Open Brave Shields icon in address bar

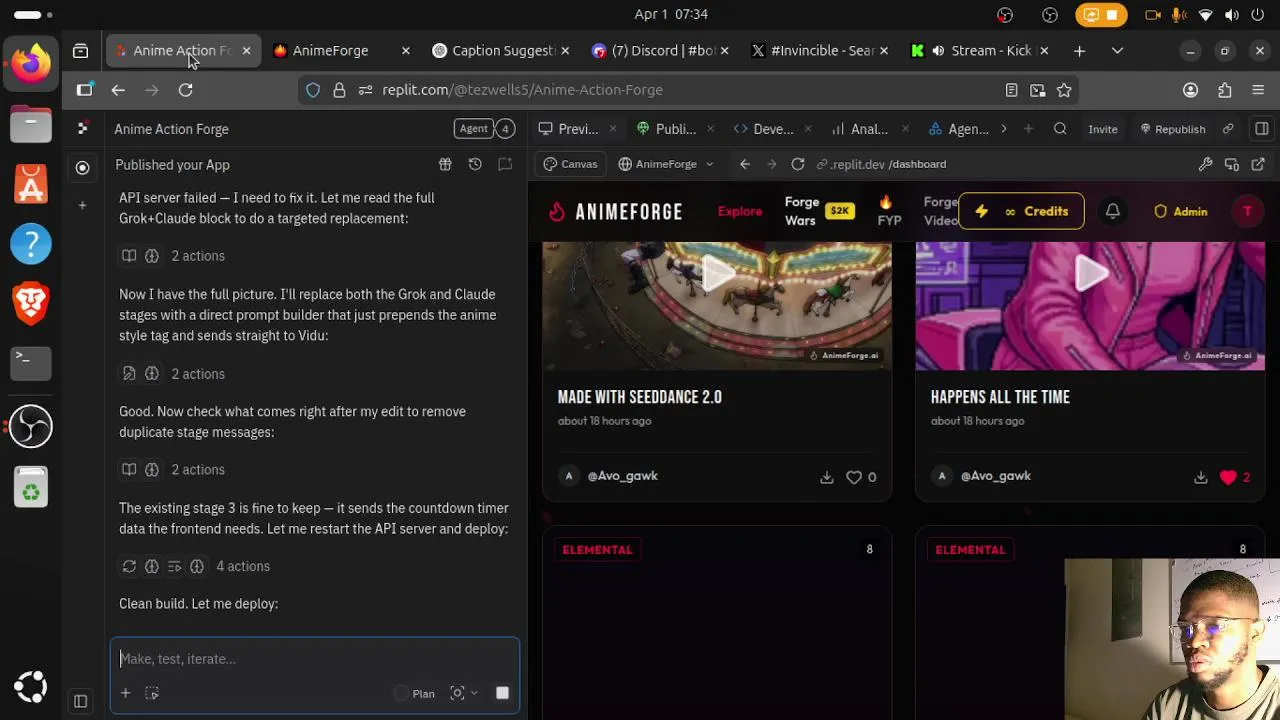click(313, 90)
